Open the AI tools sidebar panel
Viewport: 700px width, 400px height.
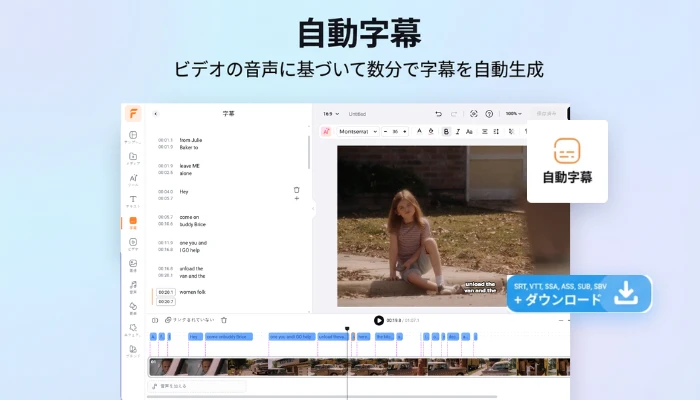tap(133, 180)
